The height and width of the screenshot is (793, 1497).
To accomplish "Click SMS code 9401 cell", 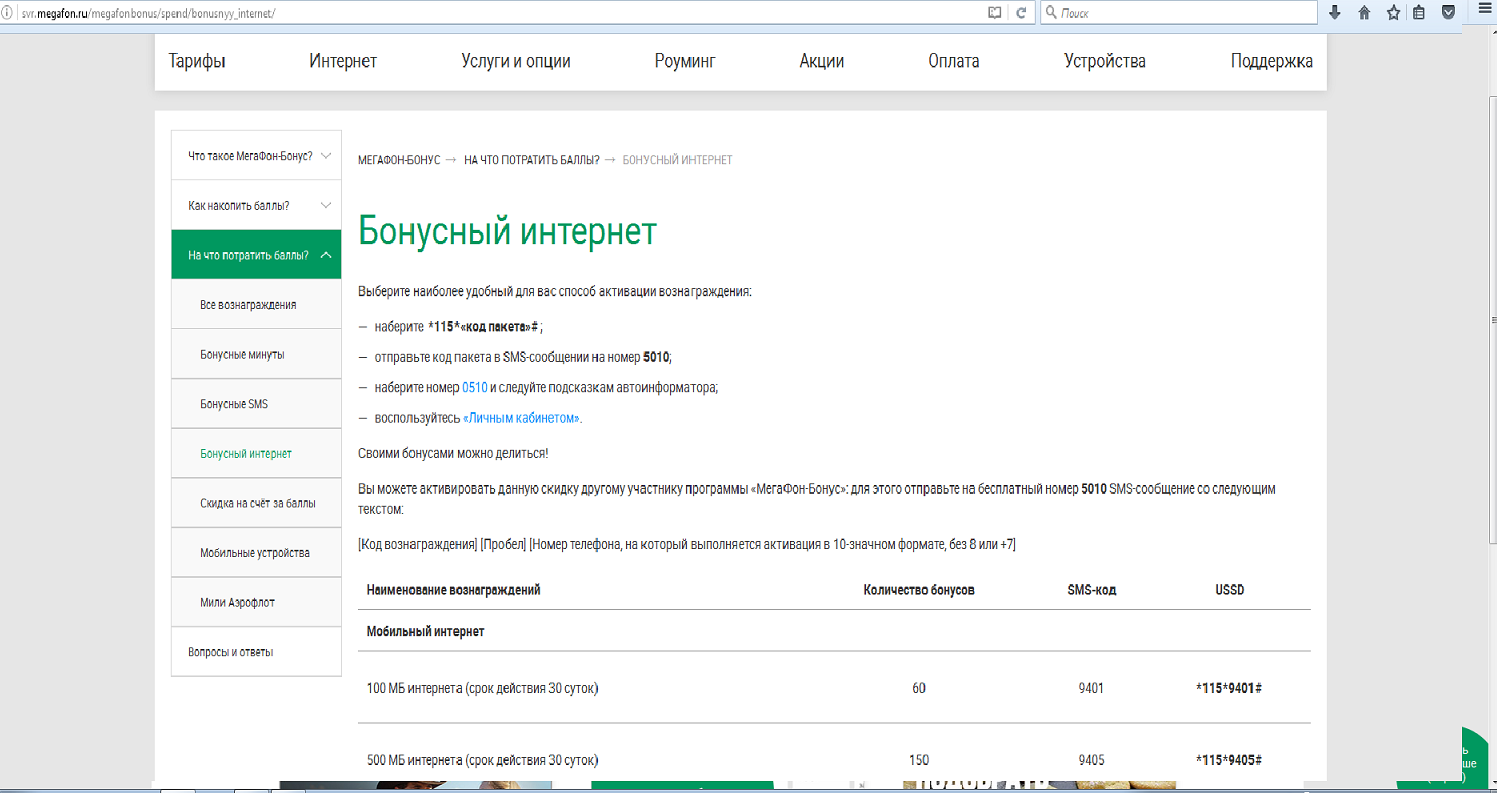I will pos(1092,688).
